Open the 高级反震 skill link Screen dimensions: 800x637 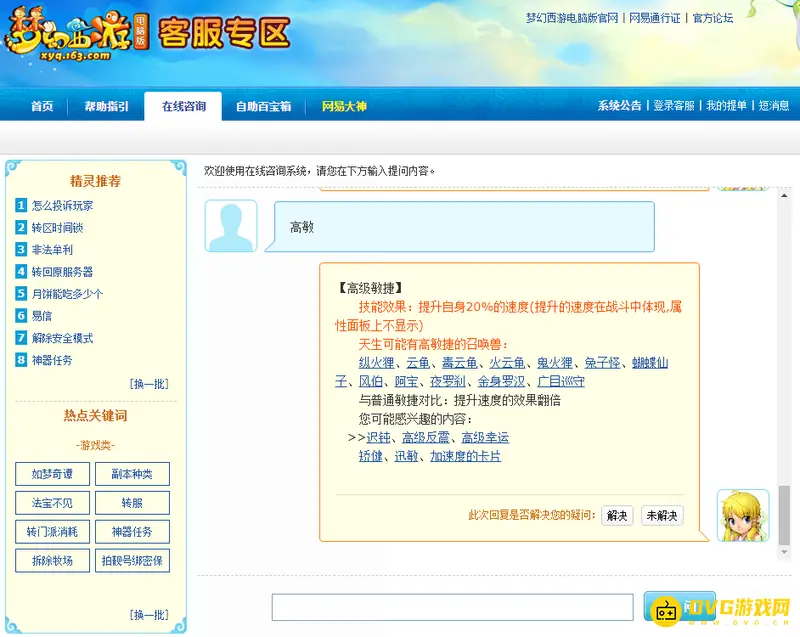[426, 437]
